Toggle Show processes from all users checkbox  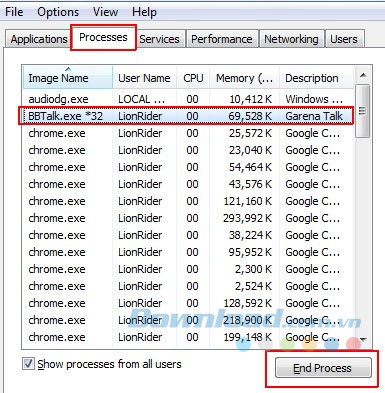[x=28, y=363]
